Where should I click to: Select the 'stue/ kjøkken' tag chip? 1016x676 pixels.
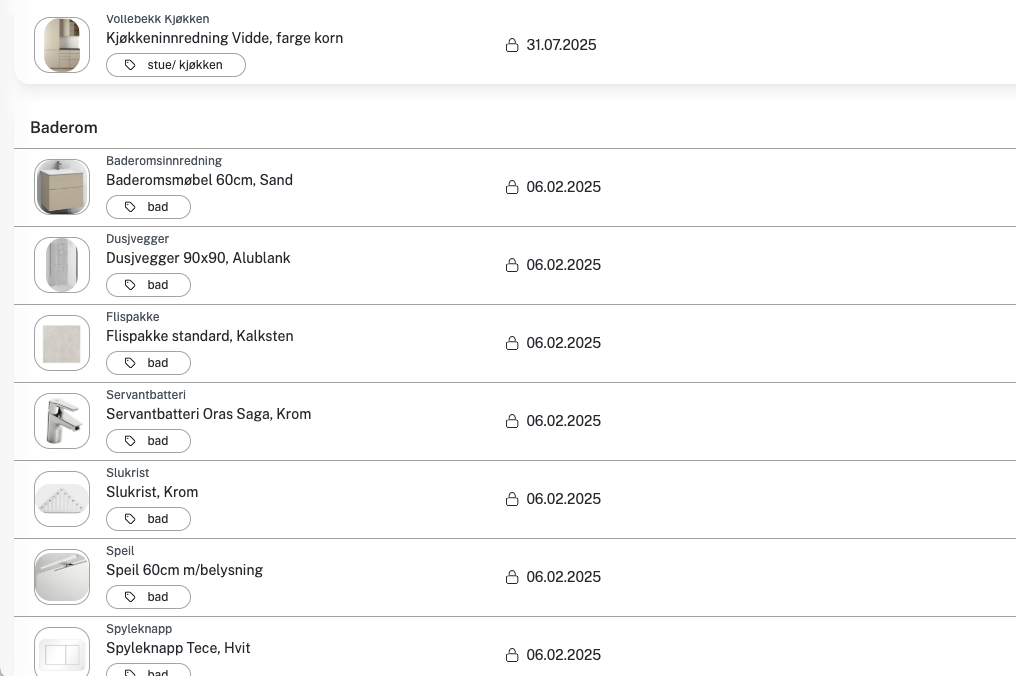pos(176,65)
